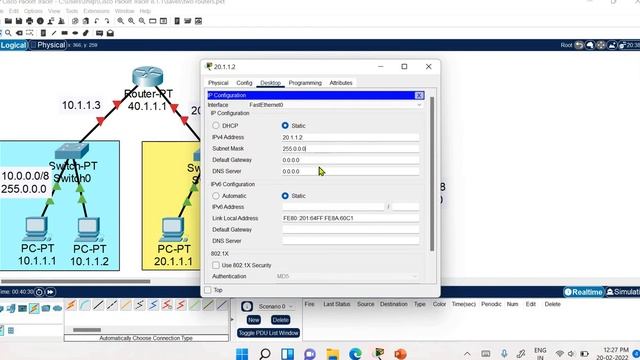The width and height of the screenshot is (640, 360).
Task: Close the IP Configuration panel with X
Action: [x=419, y=96]
